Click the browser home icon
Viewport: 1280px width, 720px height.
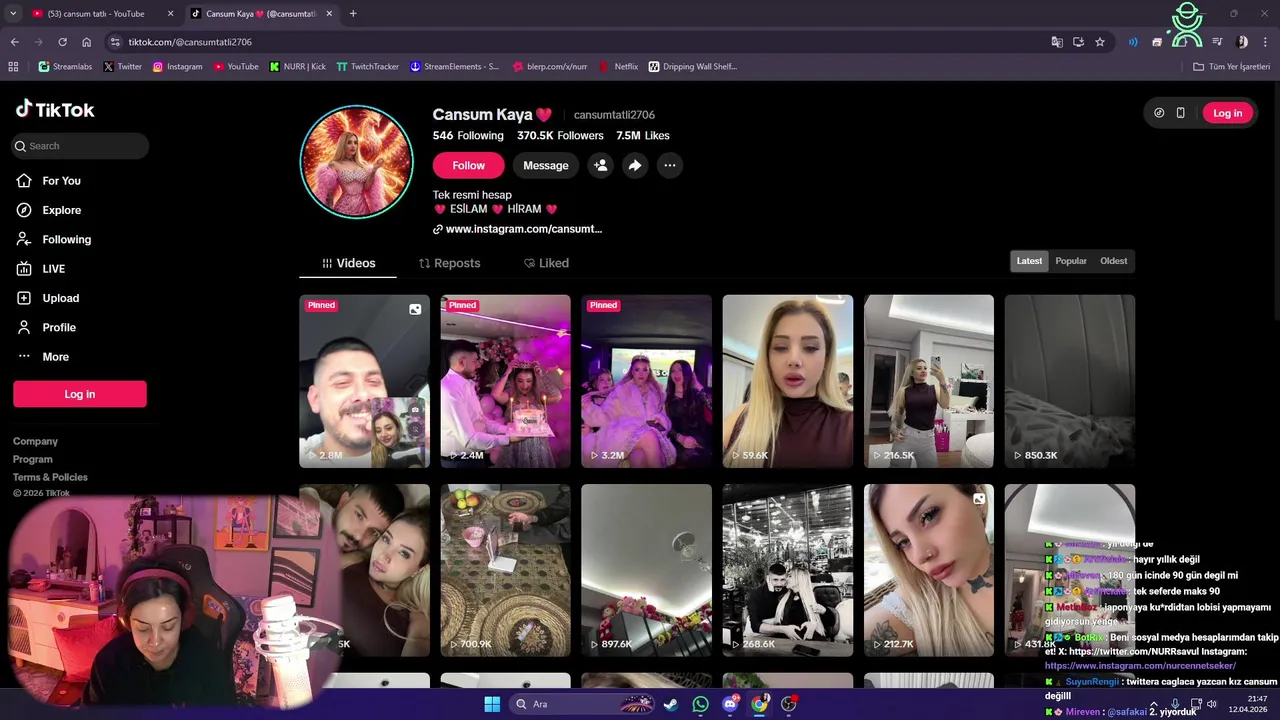tap(86, 42)
